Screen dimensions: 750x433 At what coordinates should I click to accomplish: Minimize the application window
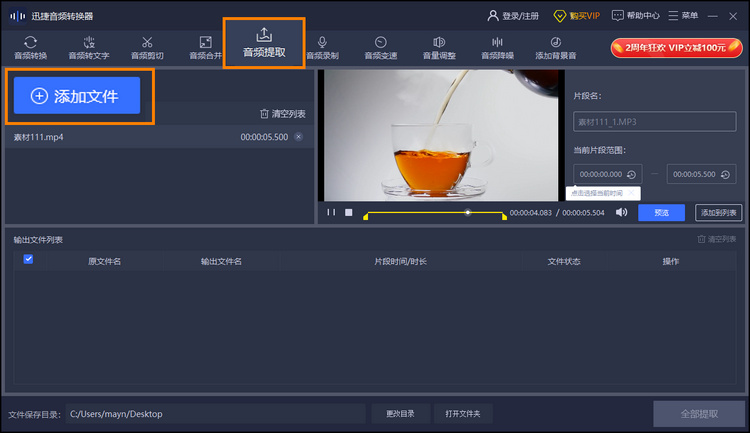pos(713,16)
